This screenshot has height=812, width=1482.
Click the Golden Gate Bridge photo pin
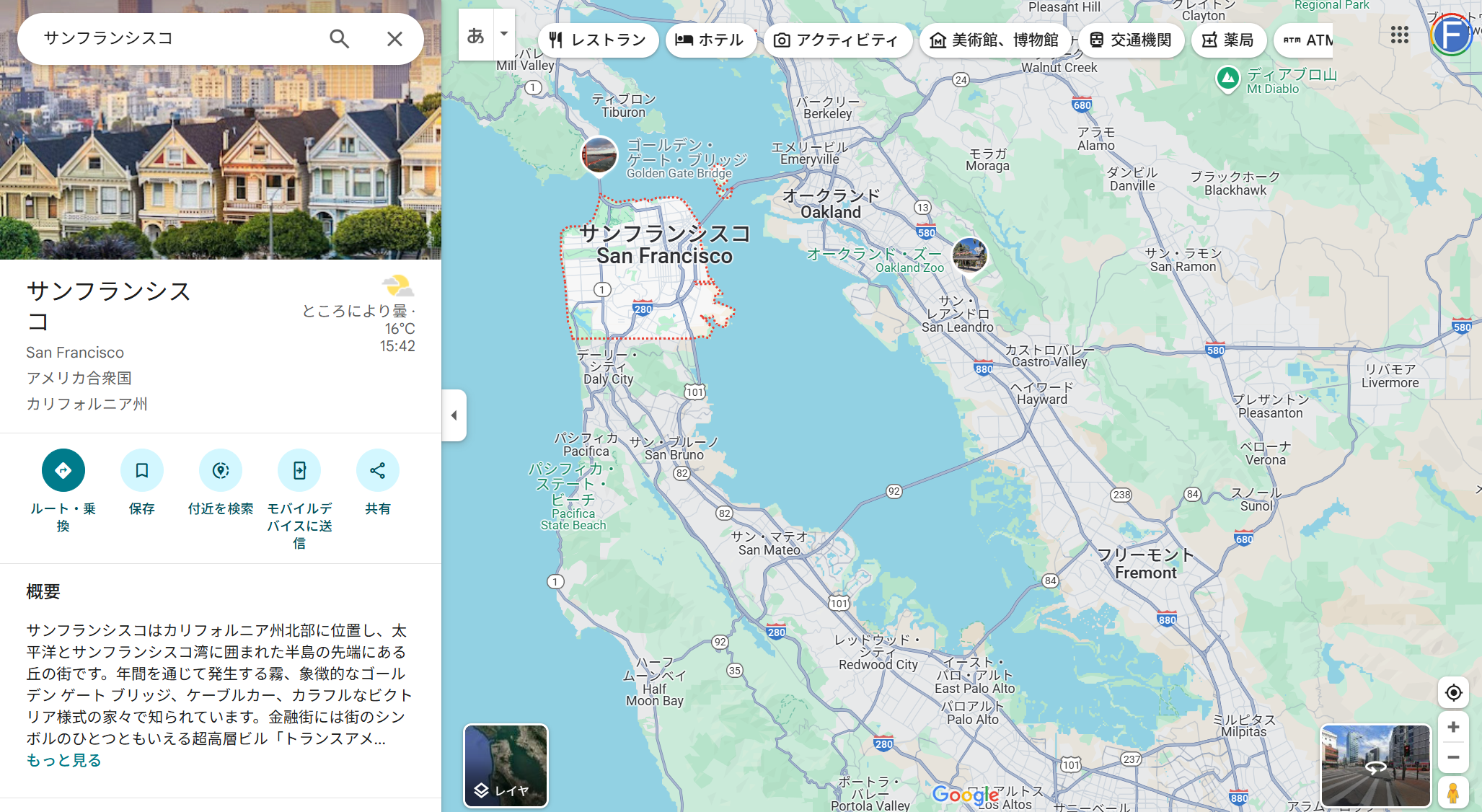click(x=599, y=155)
